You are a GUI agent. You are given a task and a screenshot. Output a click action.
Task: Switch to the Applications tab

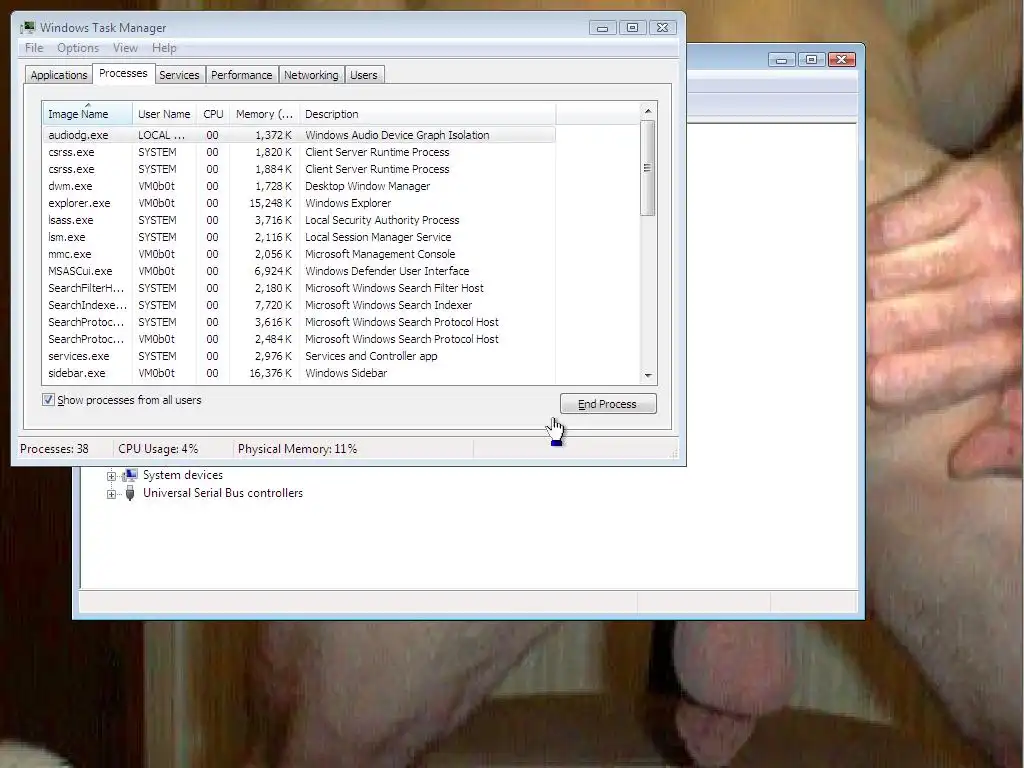[59, 75]
